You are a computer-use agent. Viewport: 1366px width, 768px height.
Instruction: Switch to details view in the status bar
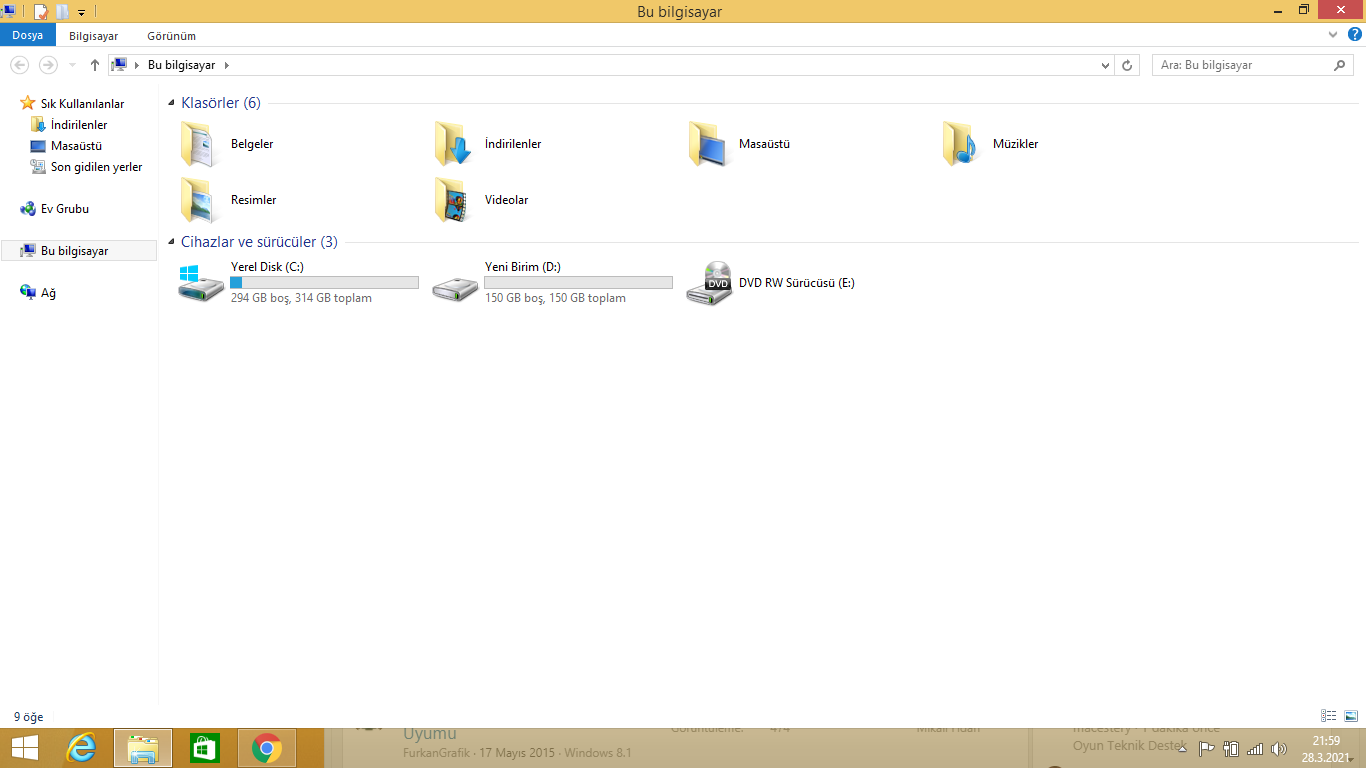[1329, 716]
